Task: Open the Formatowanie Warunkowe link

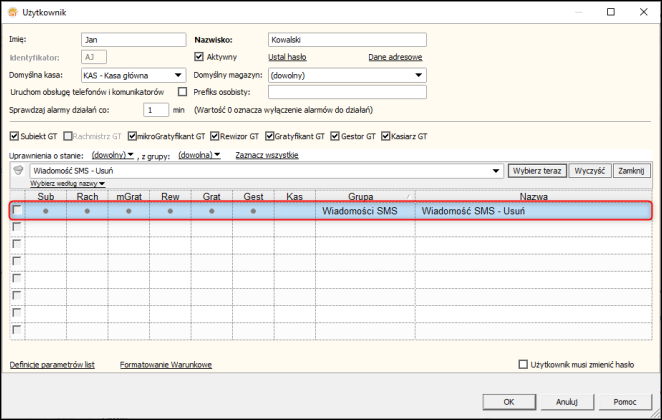Action: 166,365
